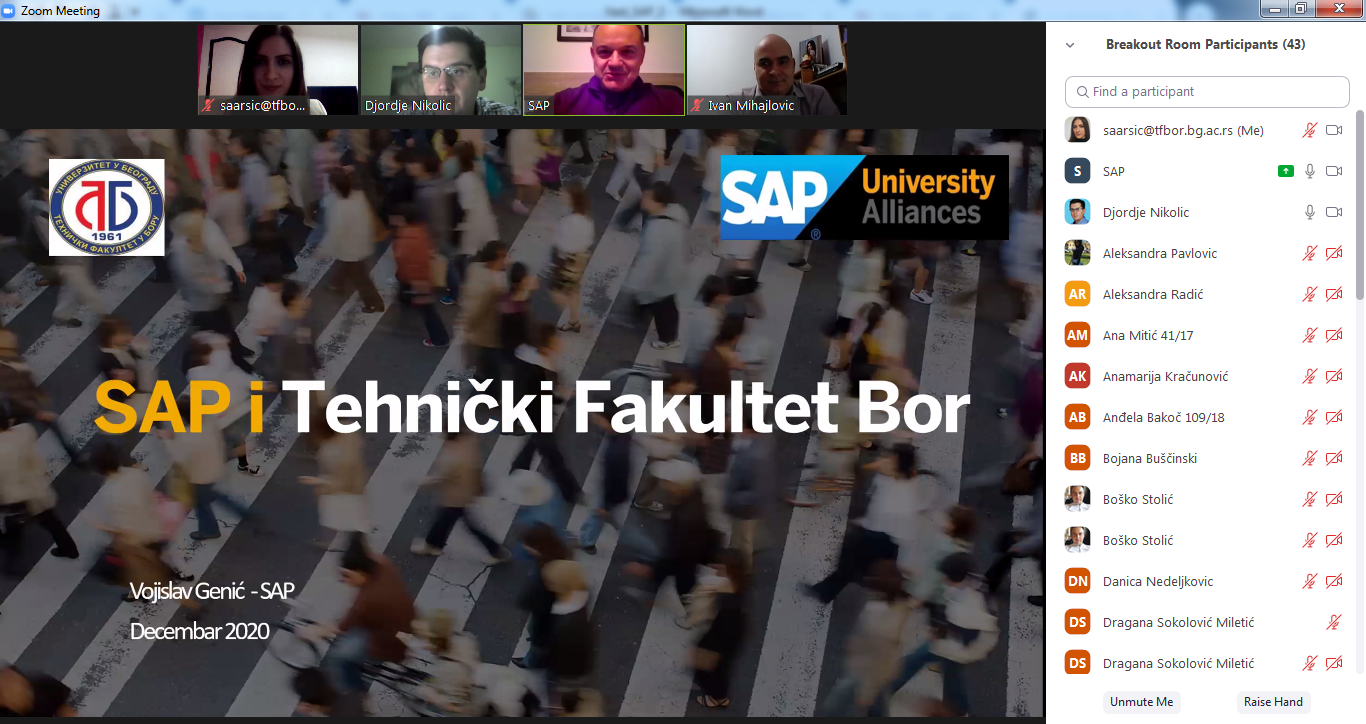Click Djordje Nikolic's avatar photo in list
This screenshot has width=1366, height=724.
[1077, 212]
